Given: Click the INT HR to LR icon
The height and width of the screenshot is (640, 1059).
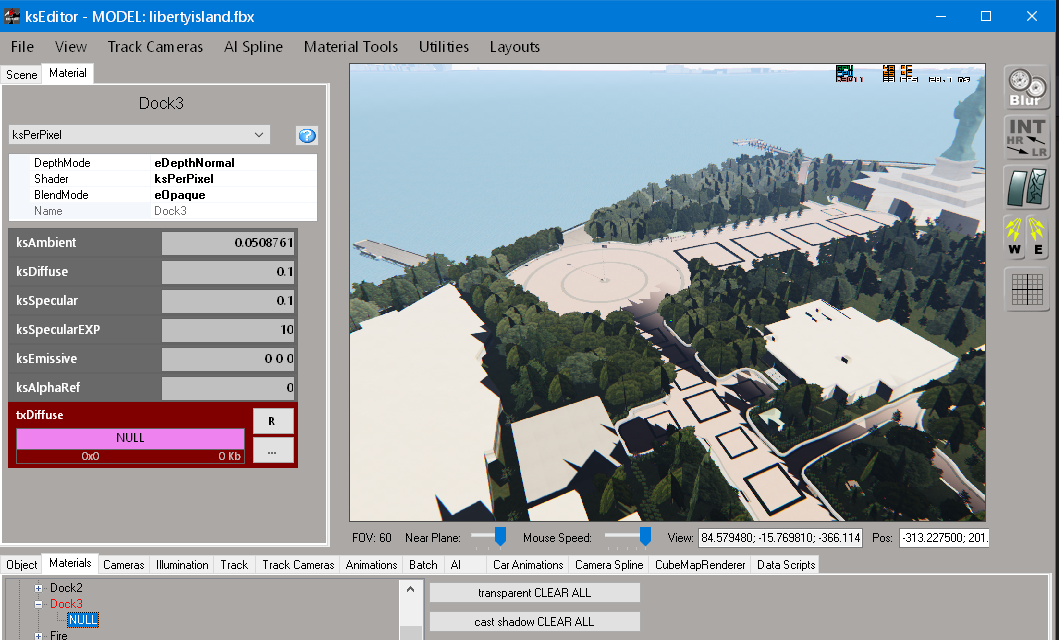Looking at the screenshot, I should [x=1027, y=138].
